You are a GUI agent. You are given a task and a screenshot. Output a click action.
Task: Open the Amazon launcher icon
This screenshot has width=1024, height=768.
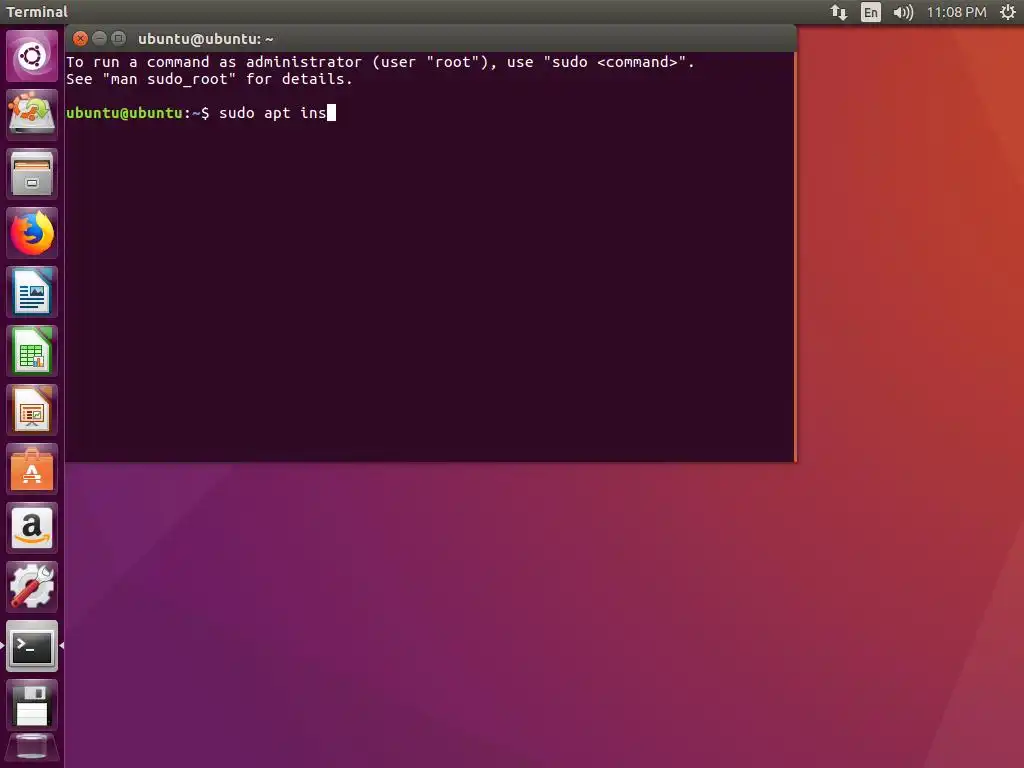(31, 528)
